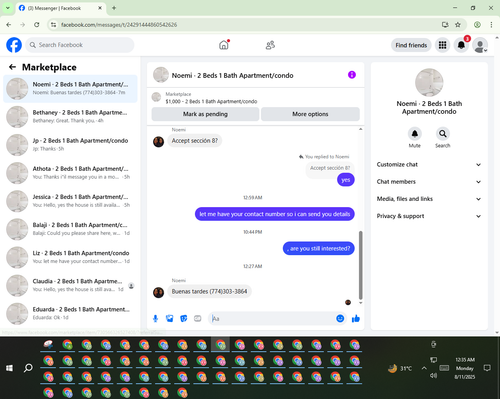Open Athota conversation in list
This screenshot has width=500, height=399.
tap(70, 173)
